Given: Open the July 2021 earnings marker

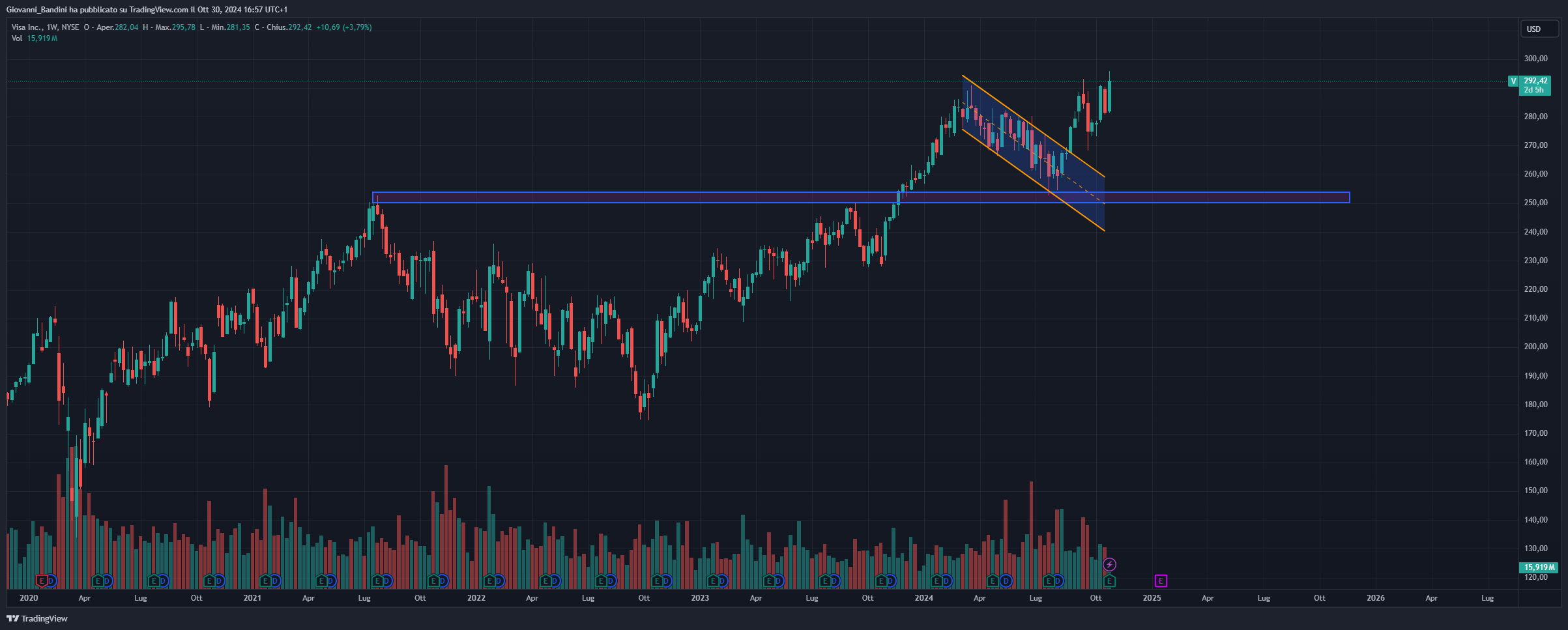Looking at the screenshot, I should [x=377, y=580].
